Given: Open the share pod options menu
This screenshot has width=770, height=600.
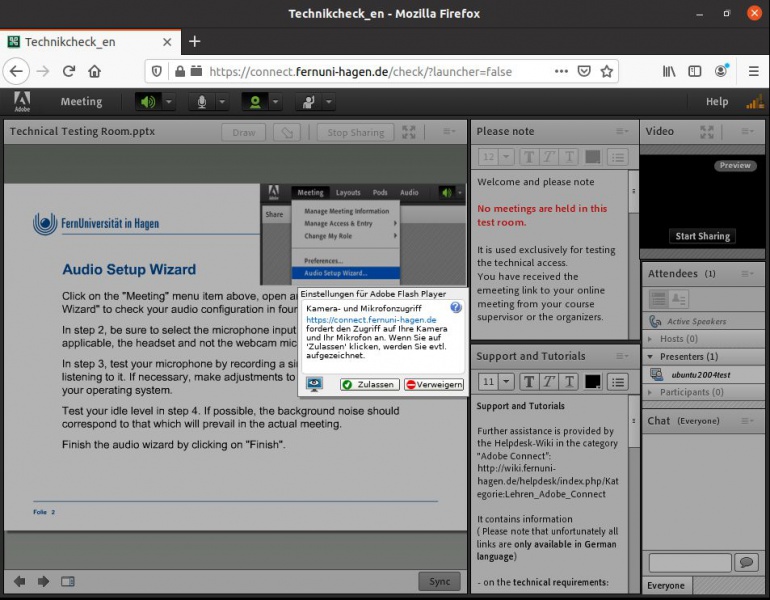Looking at the screenshot, I should click(449, 132).
